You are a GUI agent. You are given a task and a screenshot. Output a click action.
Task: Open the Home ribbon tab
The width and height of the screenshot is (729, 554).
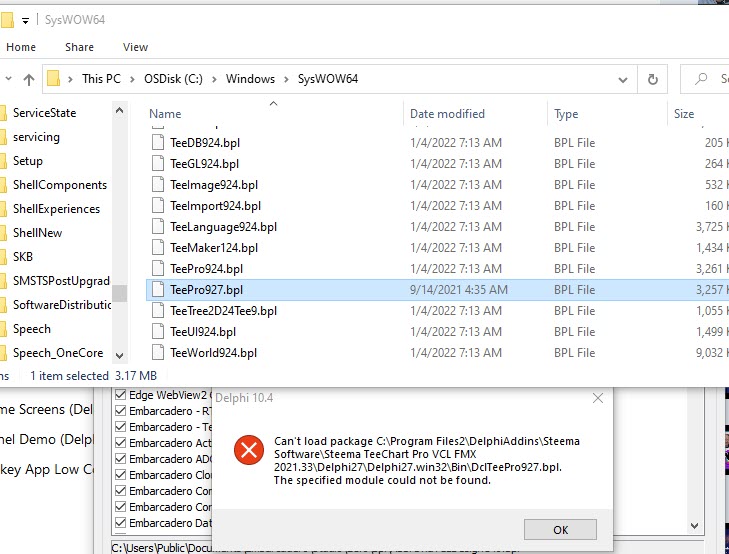pyautogui.click(x=21, y=47)
